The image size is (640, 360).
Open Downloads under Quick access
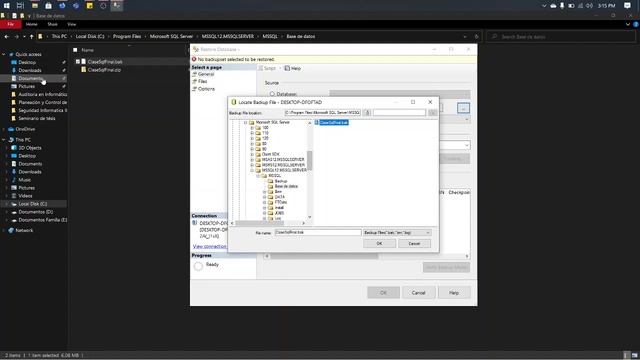click(30, 70)
